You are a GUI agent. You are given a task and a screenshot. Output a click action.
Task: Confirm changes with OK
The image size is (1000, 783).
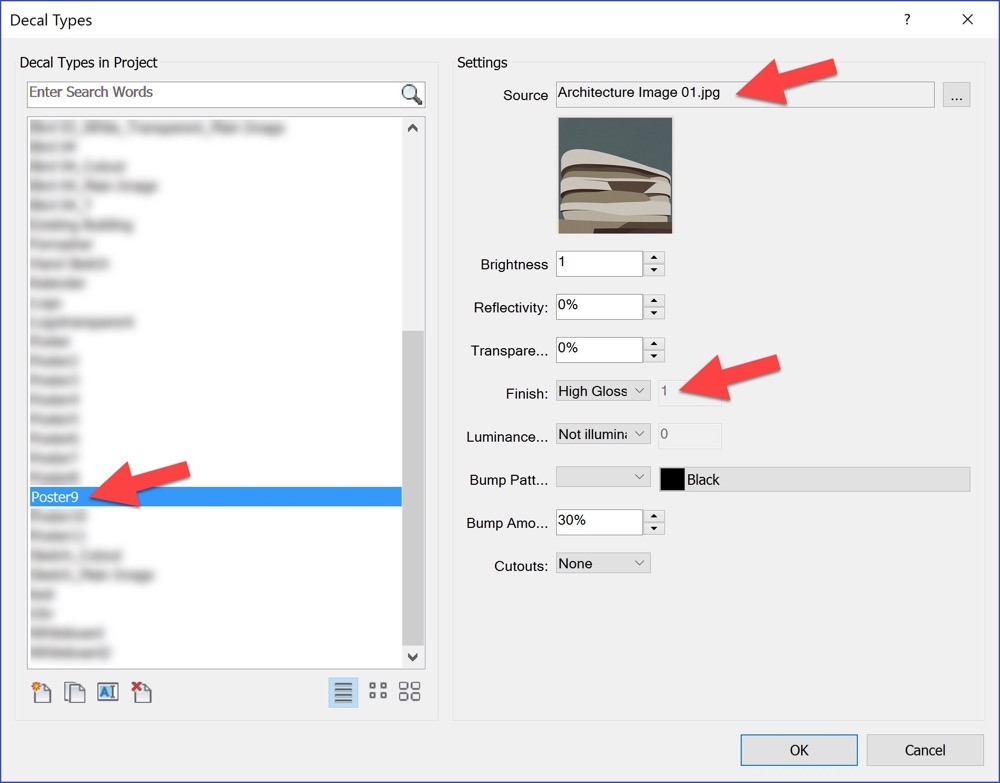[798, 749]
